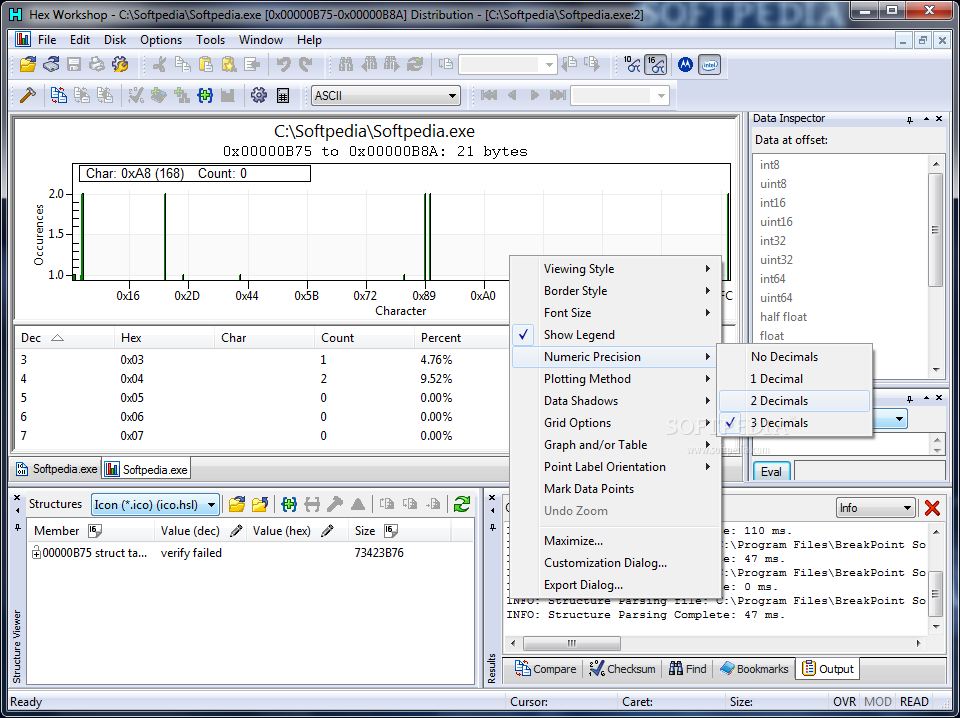
Task: Select the checked 3 Decimals option
Action: [x=795, y=423]
